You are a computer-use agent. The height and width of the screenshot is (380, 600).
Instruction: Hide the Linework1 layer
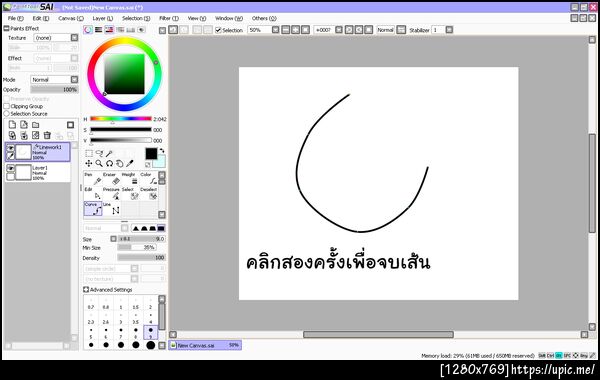[10, 148]
